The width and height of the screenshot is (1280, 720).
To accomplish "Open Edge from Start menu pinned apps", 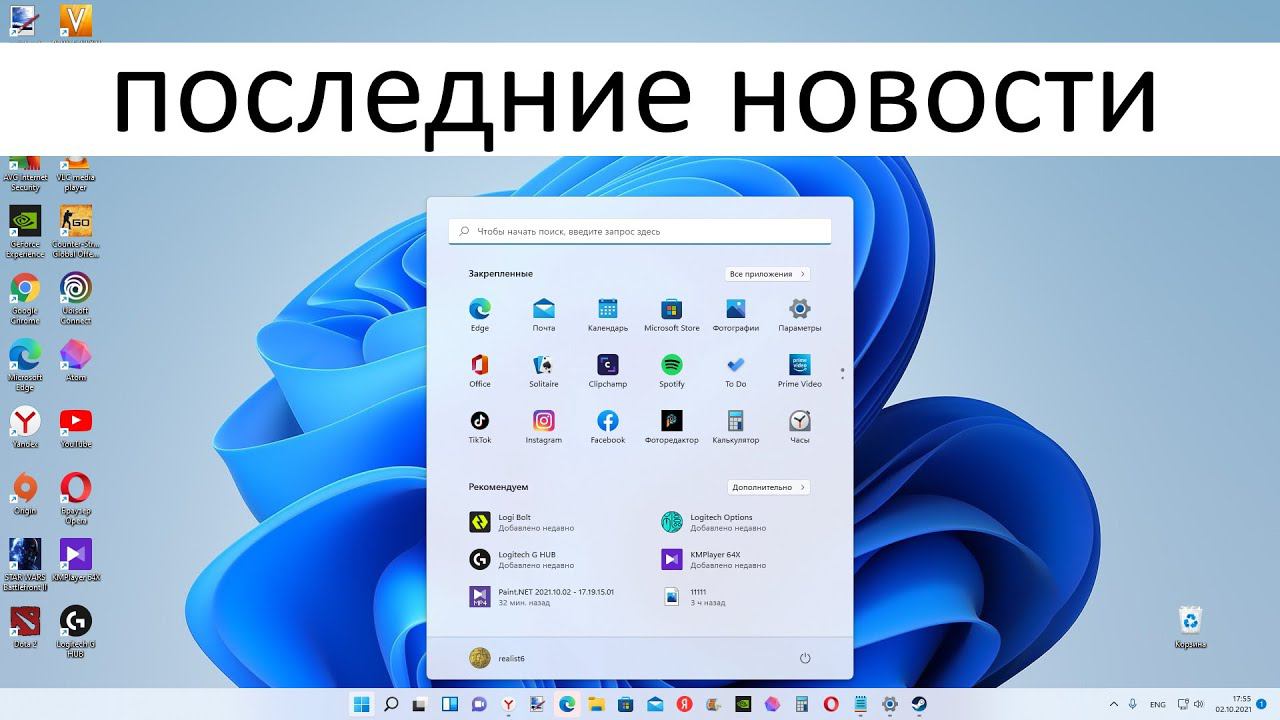I will click(480, 314).
